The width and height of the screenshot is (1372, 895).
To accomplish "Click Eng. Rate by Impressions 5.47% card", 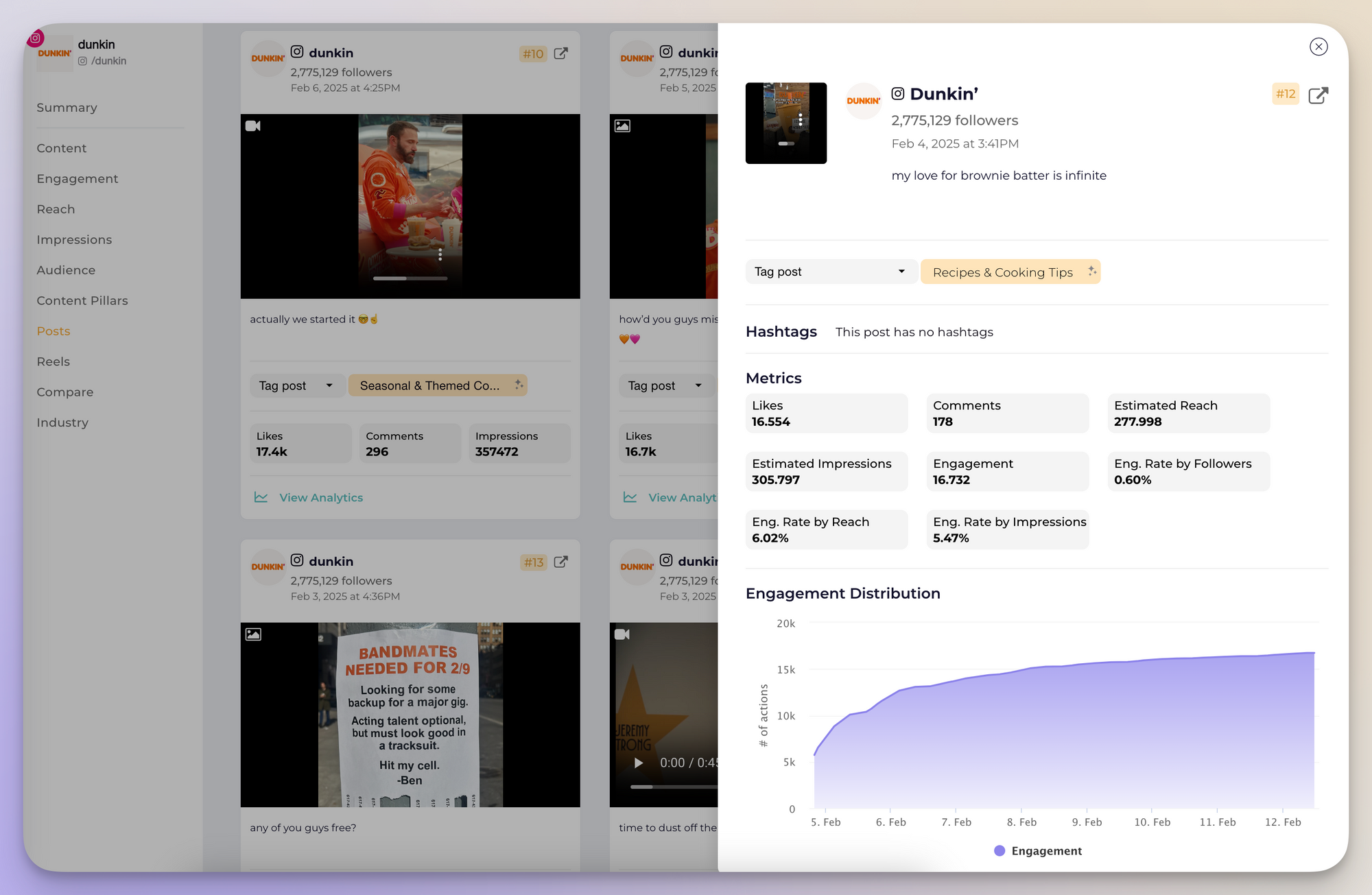I will (x=1008, y=529).
